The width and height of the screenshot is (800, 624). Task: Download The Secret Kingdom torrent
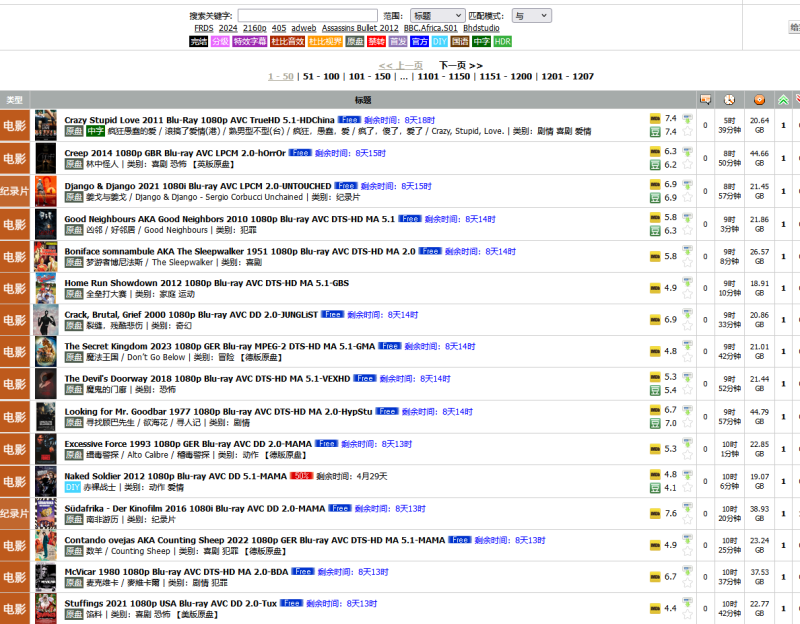pos(688,345)
